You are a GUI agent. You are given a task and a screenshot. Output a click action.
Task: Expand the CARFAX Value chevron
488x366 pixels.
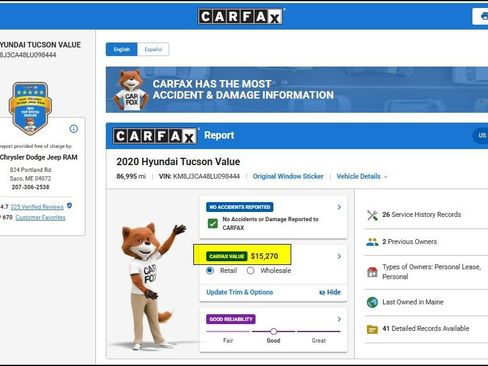[339, 256]
